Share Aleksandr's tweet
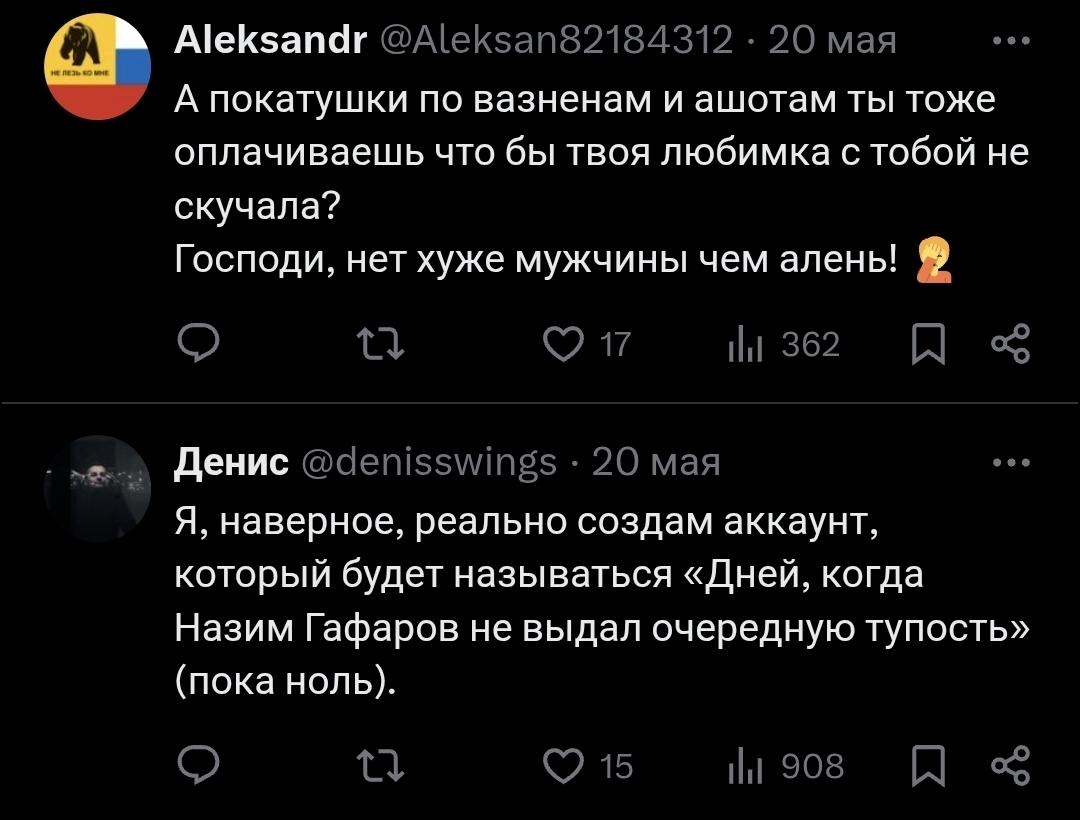This screenshot has width=1080, height=820. point(1008,345)
